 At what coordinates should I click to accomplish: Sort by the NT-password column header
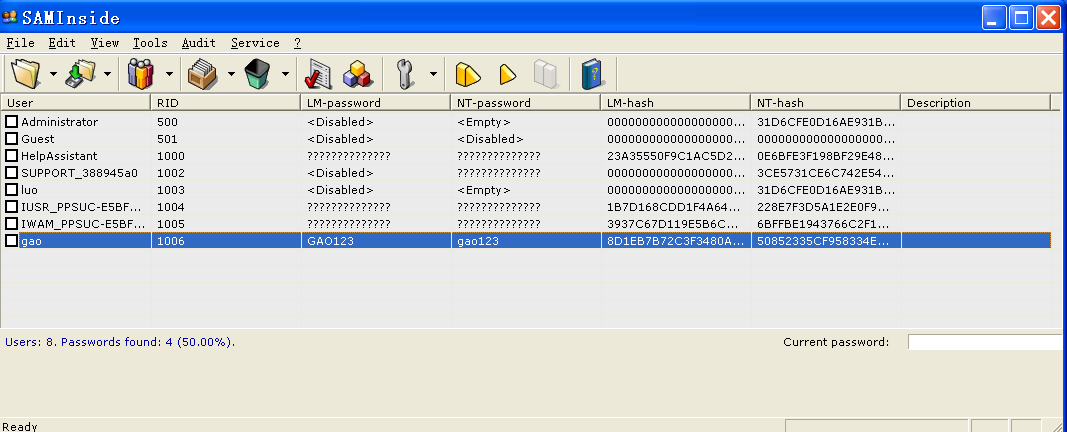coord(525,103)
